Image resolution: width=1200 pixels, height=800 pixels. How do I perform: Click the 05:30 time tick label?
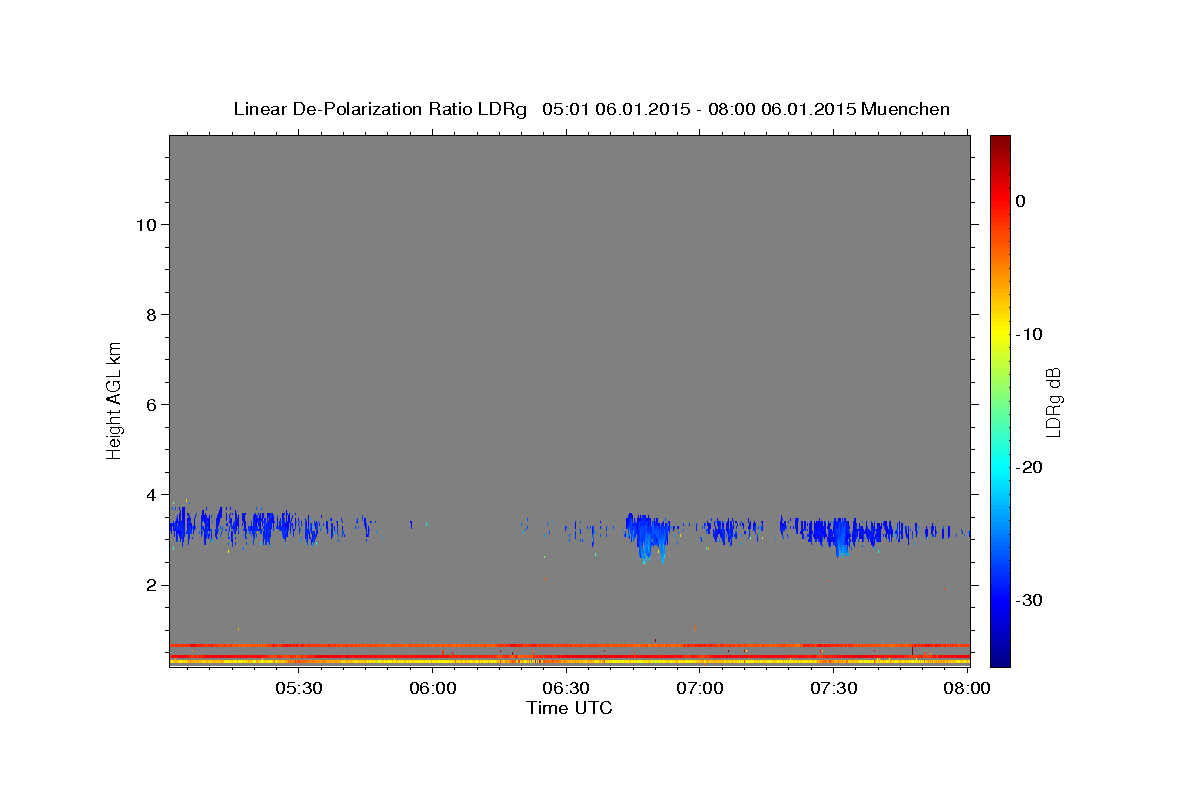[x=298, y=688]
